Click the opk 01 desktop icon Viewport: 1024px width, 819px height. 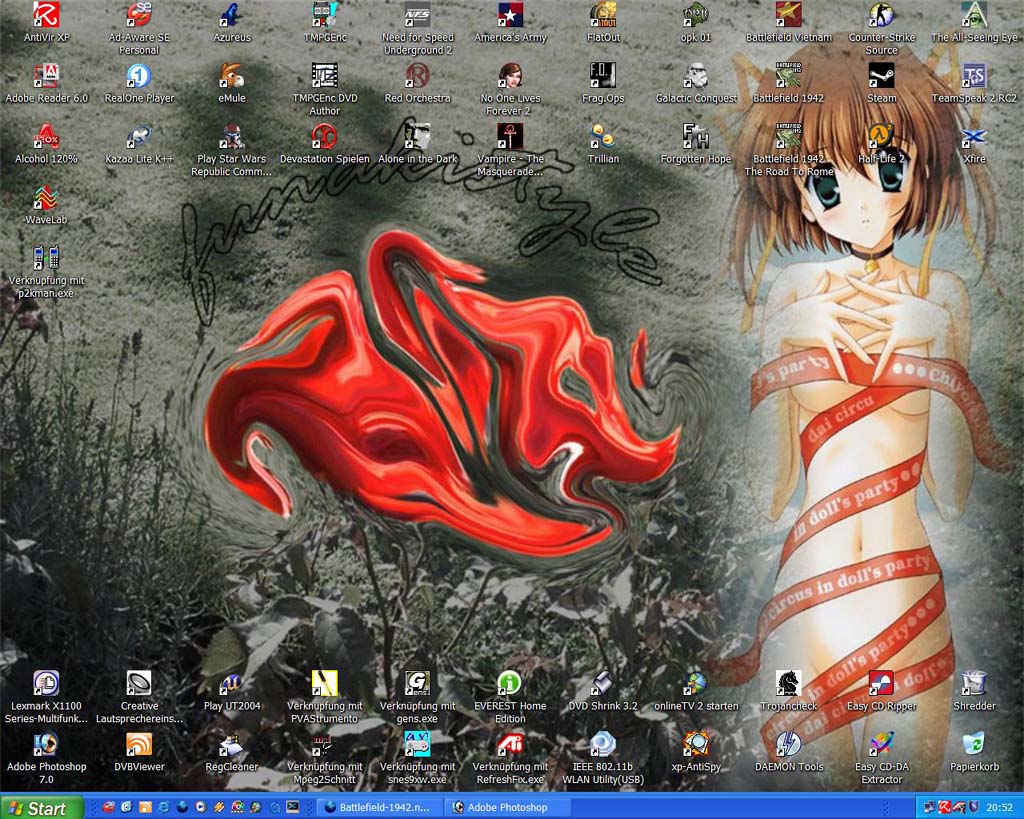point(696,14)
